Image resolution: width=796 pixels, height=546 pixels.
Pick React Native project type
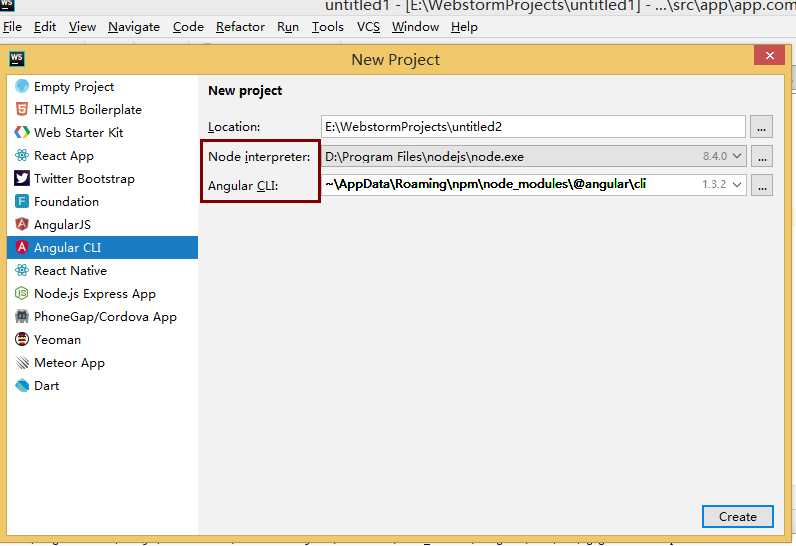point(103,270)
